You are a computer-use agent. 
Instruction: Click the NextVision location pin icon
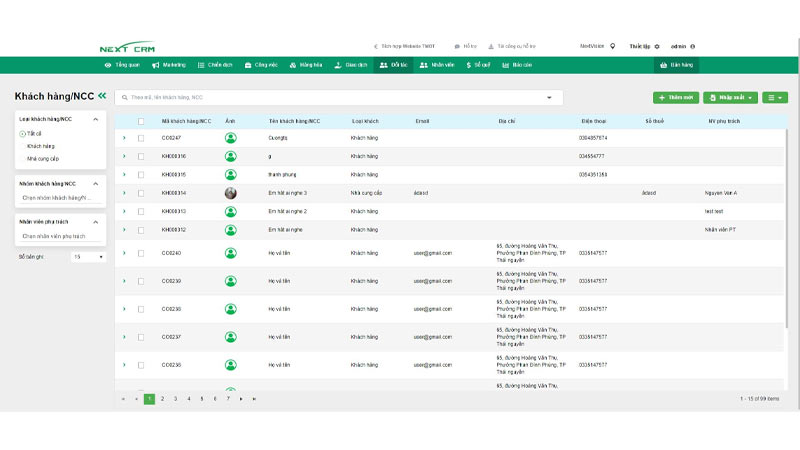(x=613, y=46)
